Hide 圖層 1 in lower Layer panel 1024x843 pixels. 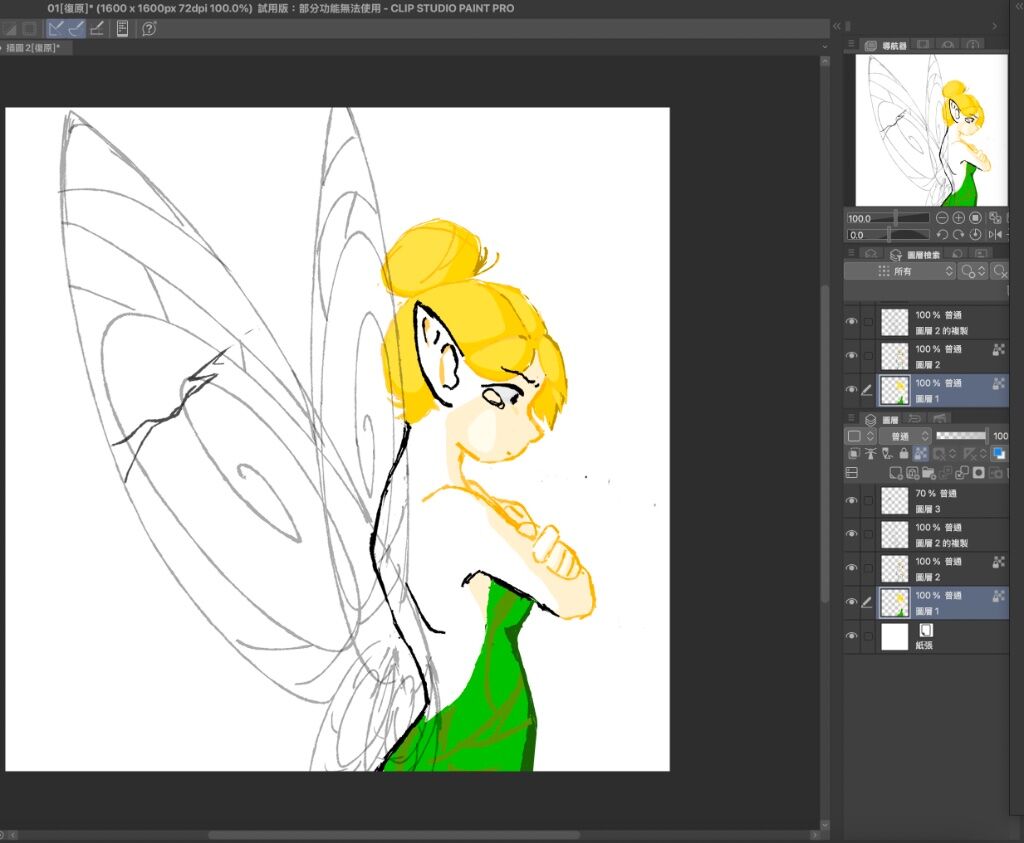pyautogui.click(x=852, y=602)
